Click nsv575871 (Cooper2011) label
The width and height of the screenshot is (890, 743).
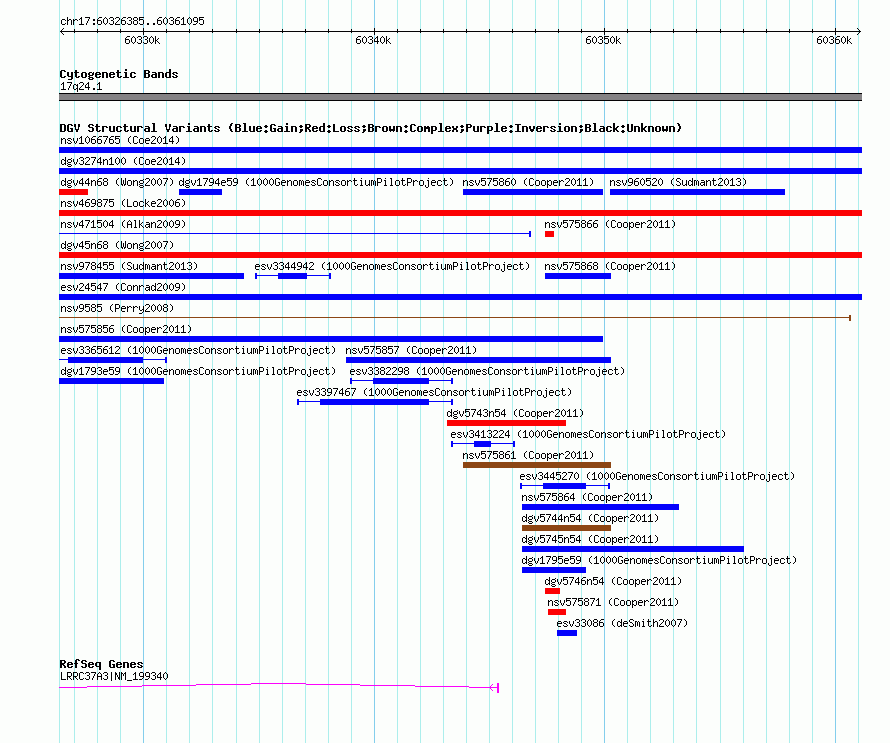point(613,602)
